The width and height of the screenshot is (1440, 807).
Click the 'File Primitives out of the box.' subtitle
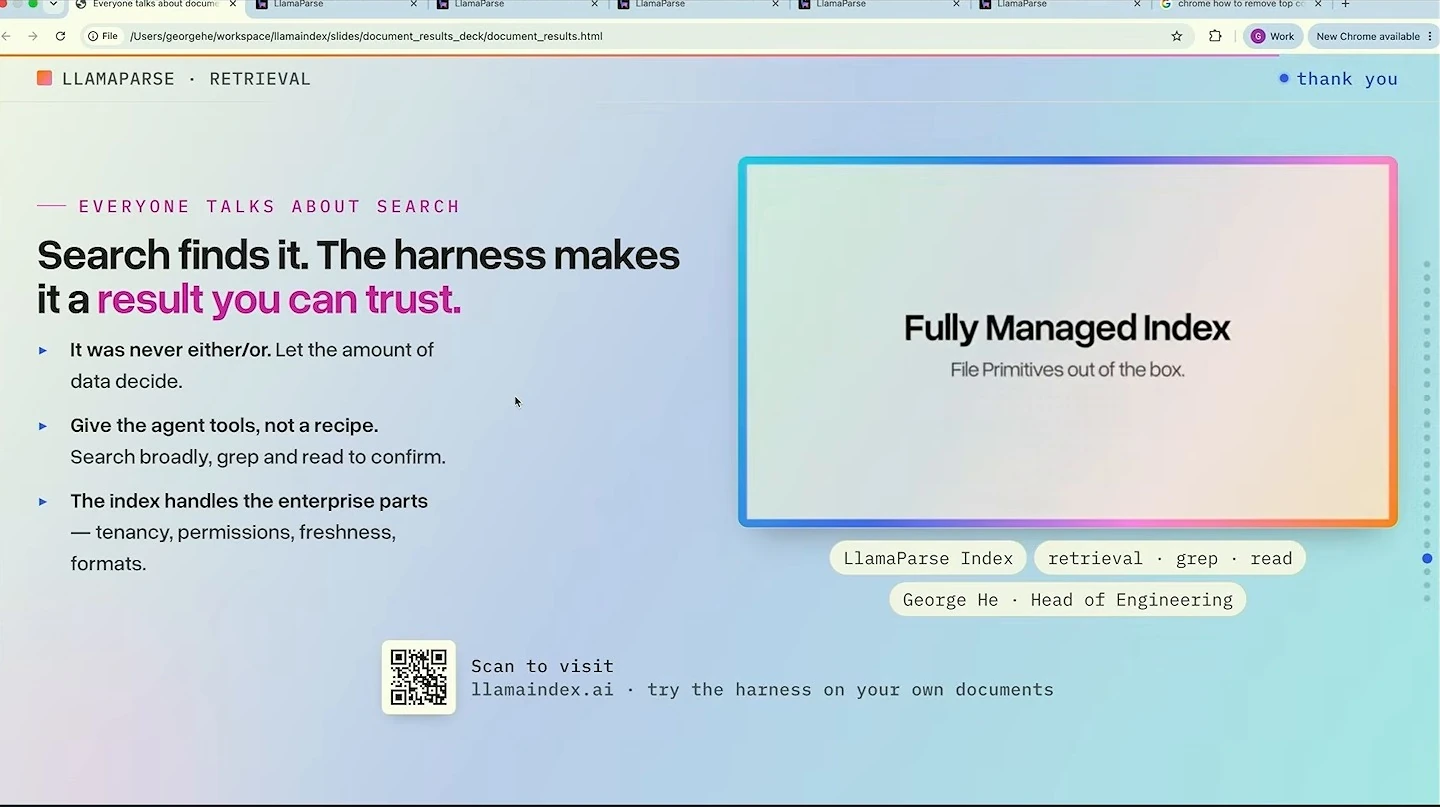coord(1067,370)
